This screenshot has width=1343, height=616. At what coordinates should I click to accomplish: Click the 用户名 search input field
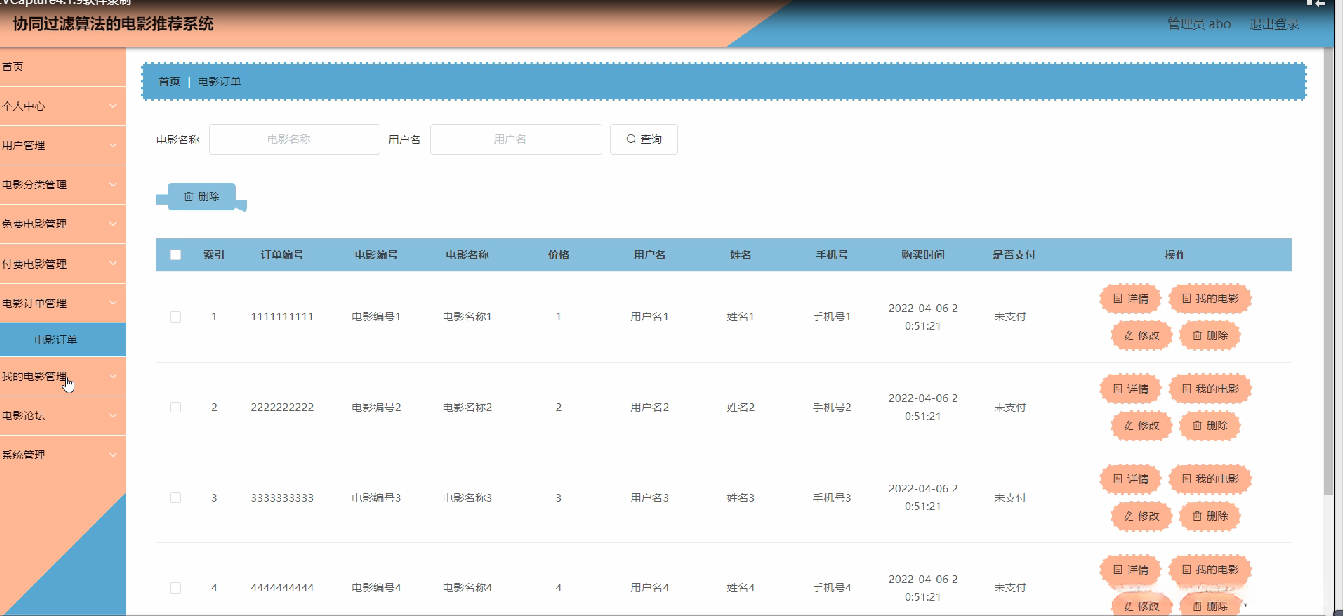pos(517,139)
